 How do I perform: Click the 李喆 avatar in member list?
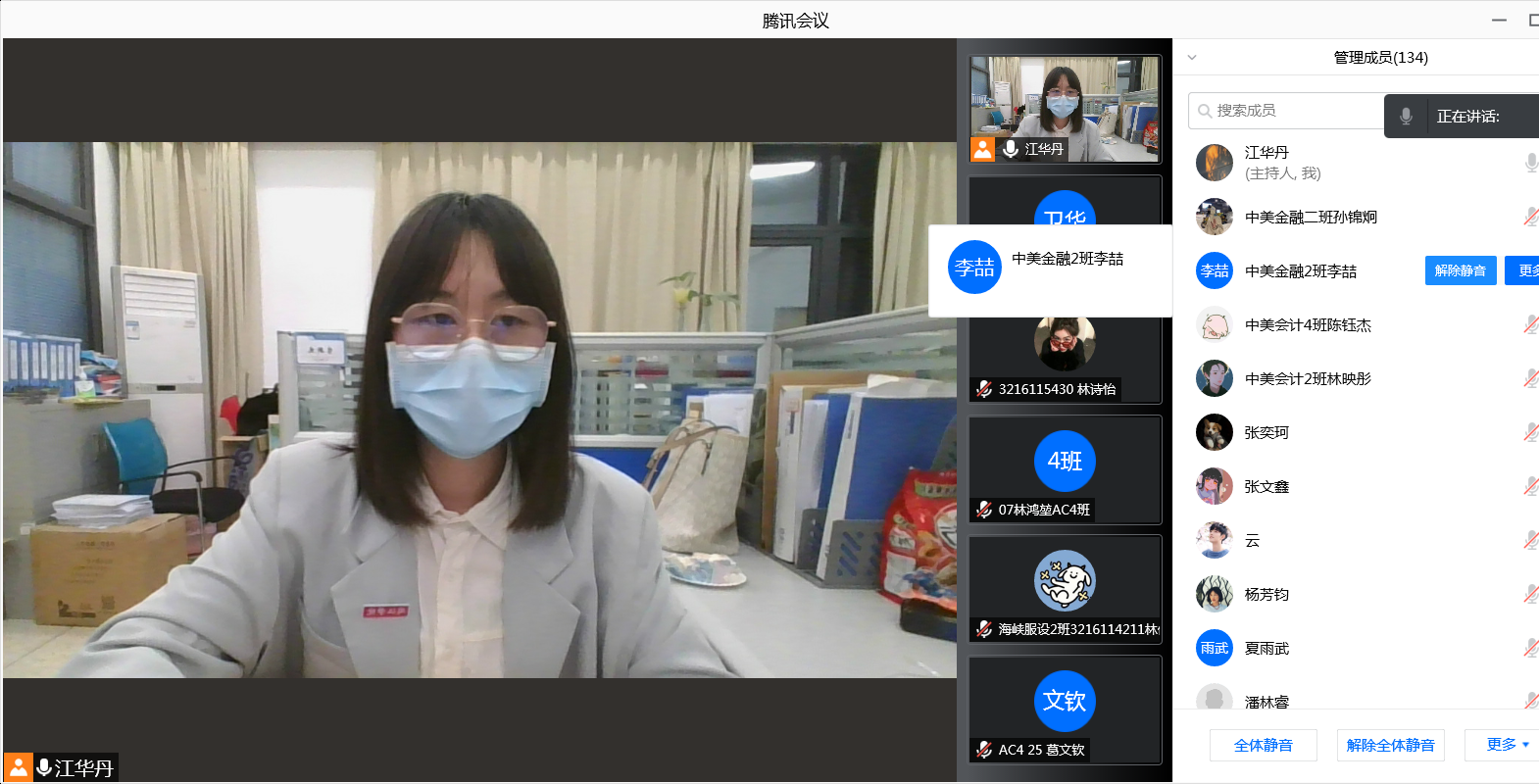pos(1215,270)
